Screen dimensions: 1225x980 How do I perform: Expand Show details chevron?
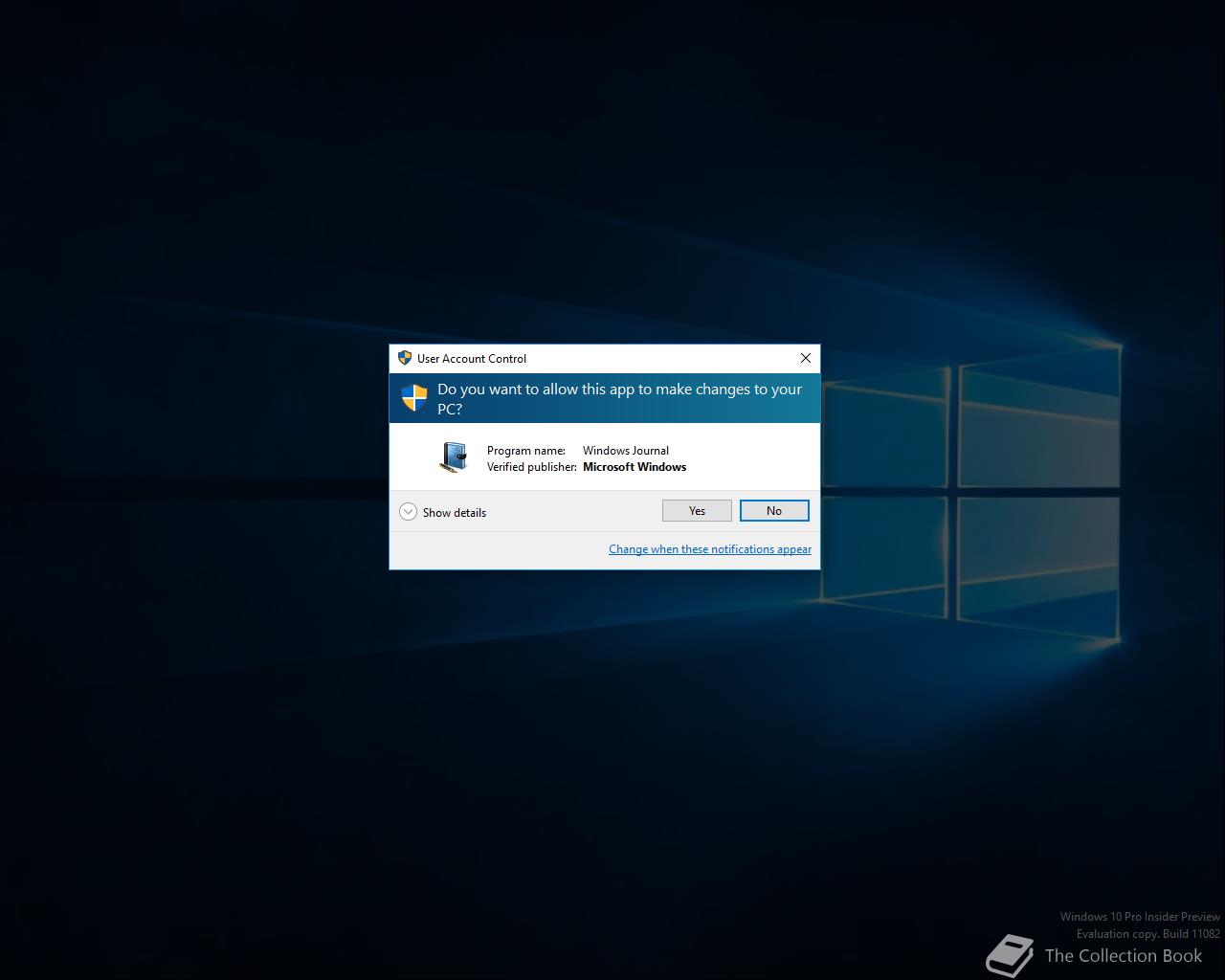point(409,512)
